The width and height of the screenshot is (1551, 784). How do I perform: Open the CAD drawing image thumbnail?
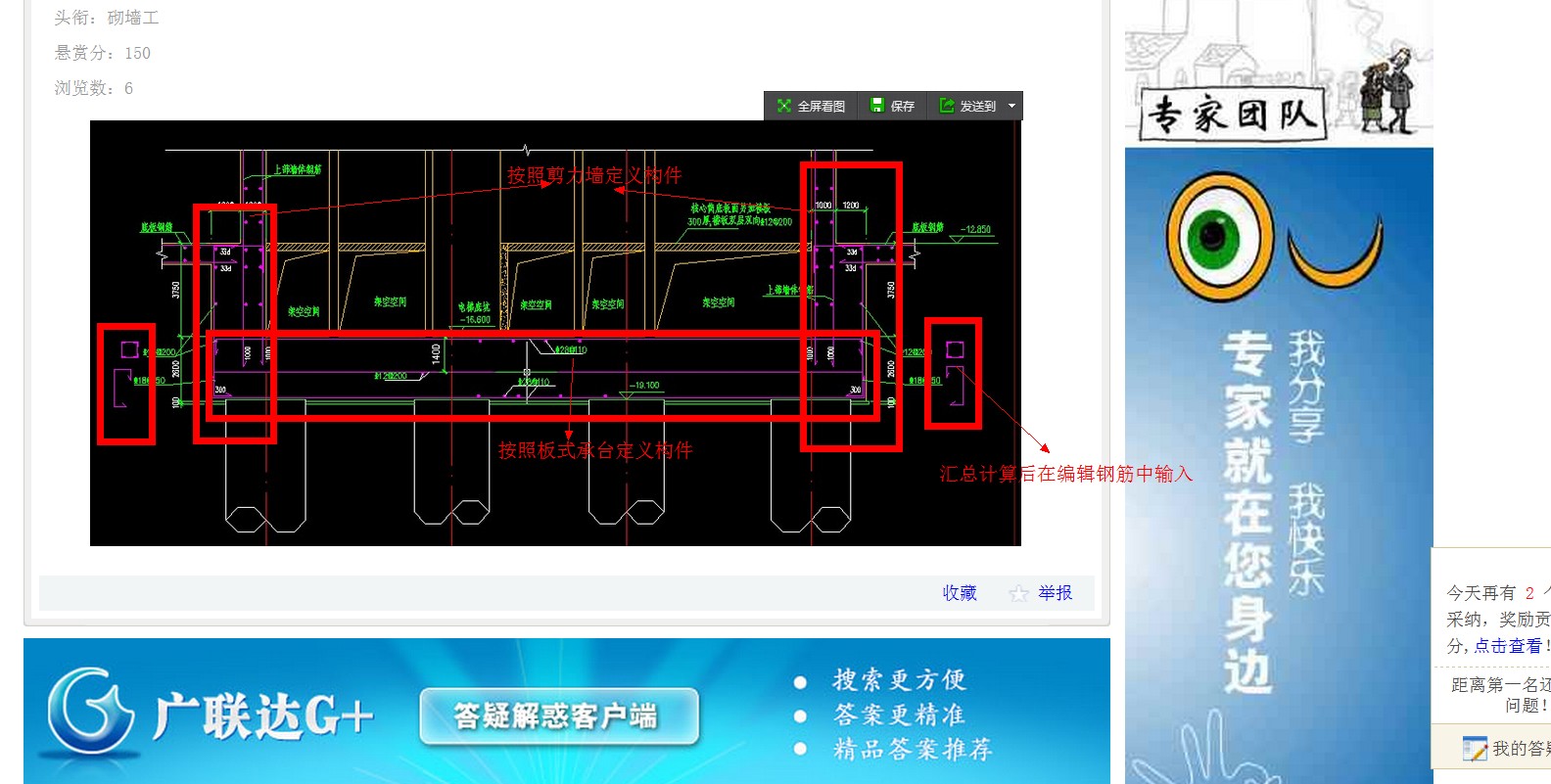pyautogui.click(x=555, y=333)
